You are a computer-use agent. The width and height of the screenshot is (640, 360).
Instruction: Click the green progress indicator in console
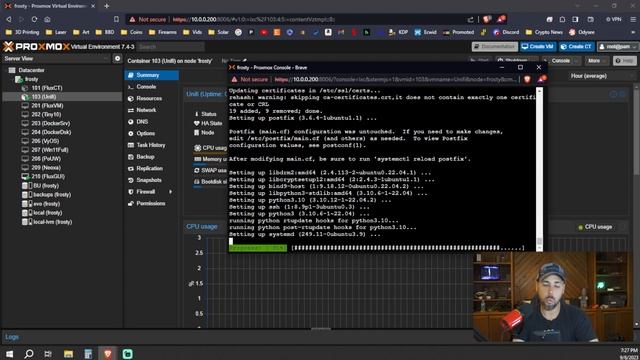pyautogui.click(x=258, y=248)
